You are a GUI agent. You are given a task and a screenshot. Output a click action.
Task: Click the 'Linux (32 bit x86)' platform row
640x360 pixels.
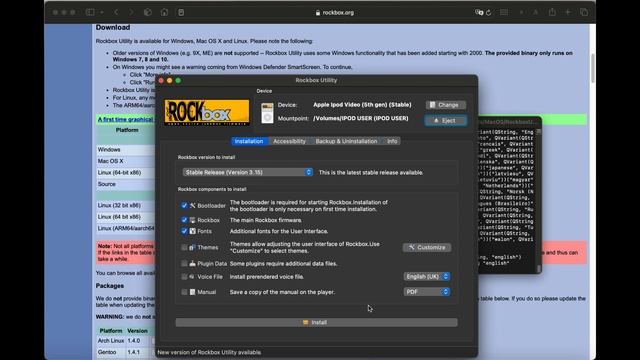(125, 205)
